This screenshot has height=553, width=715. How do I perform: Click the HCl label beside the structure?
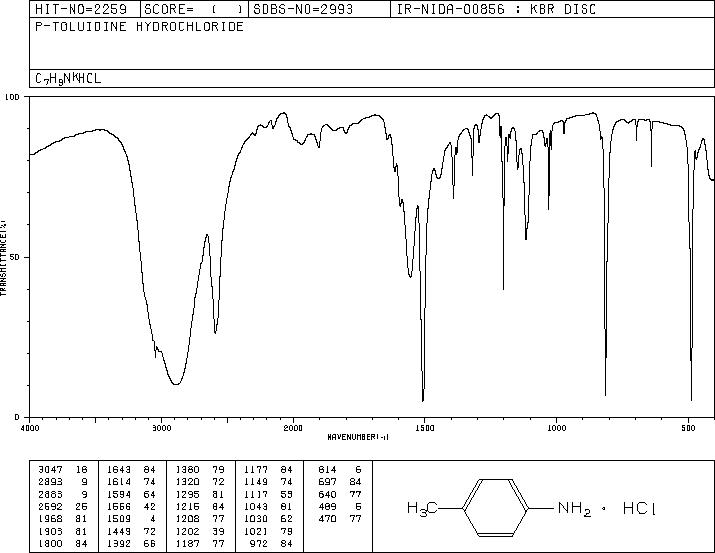(639, 508)
